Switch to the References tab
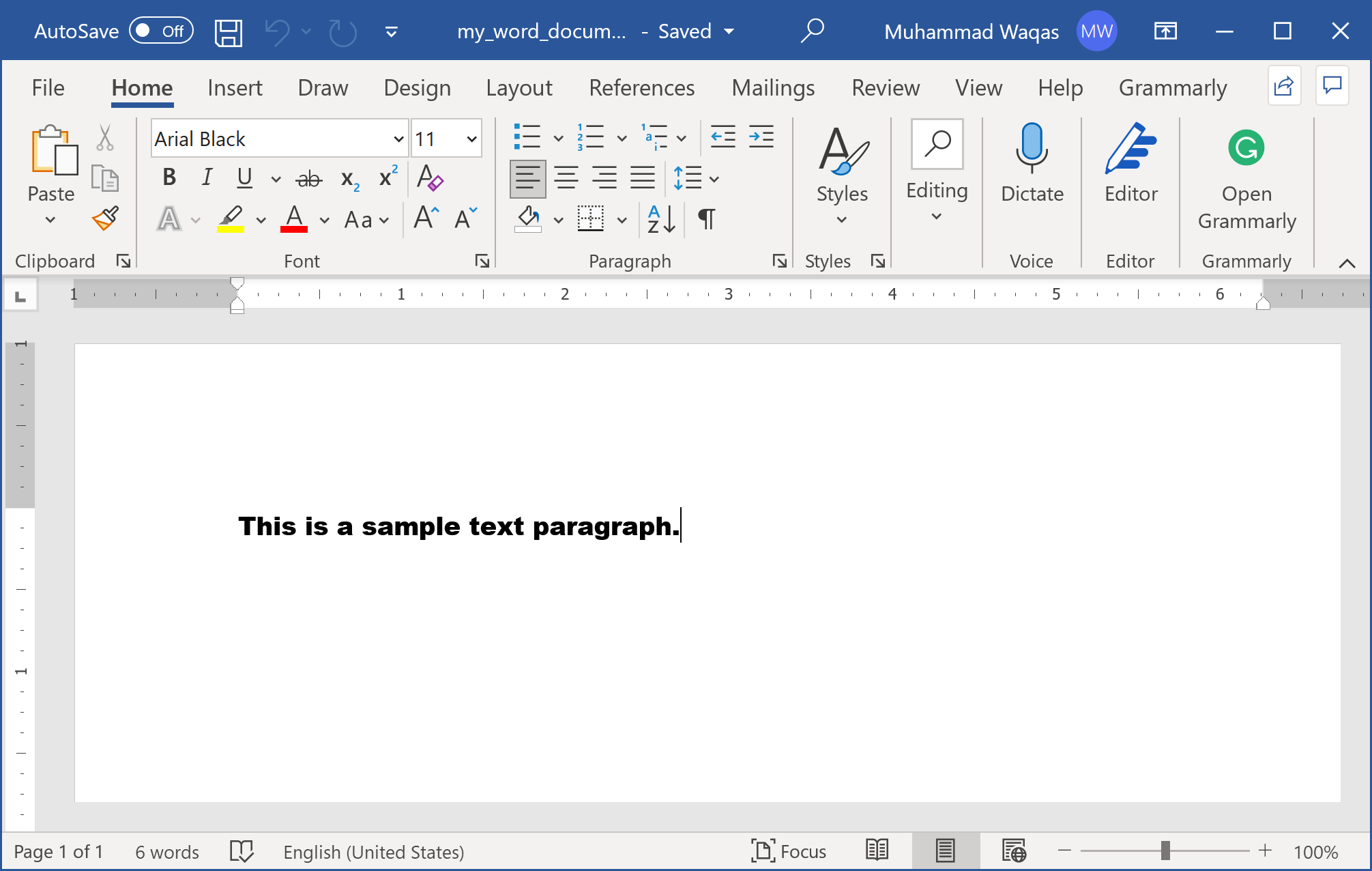 click(x=641, y=88)
